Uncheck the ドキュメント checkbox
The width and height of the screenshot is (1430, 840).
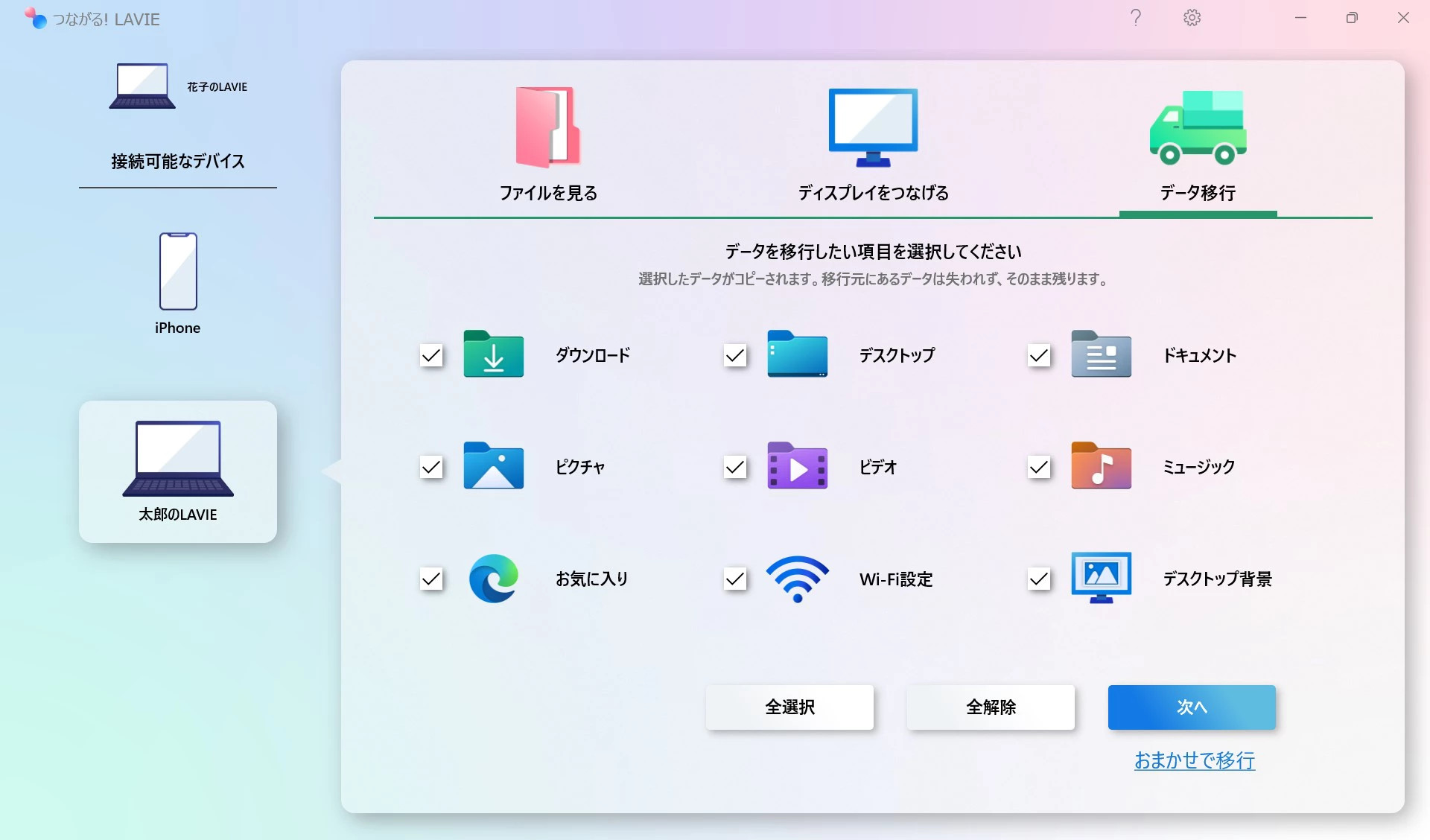(x=1039, y=355)
